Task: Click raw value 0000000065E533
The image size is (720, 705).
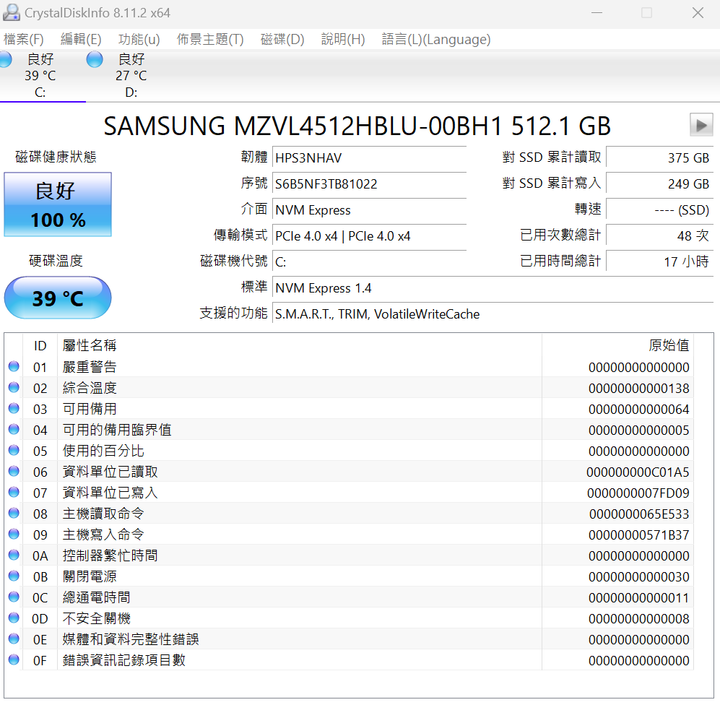Action: [639, 514]
